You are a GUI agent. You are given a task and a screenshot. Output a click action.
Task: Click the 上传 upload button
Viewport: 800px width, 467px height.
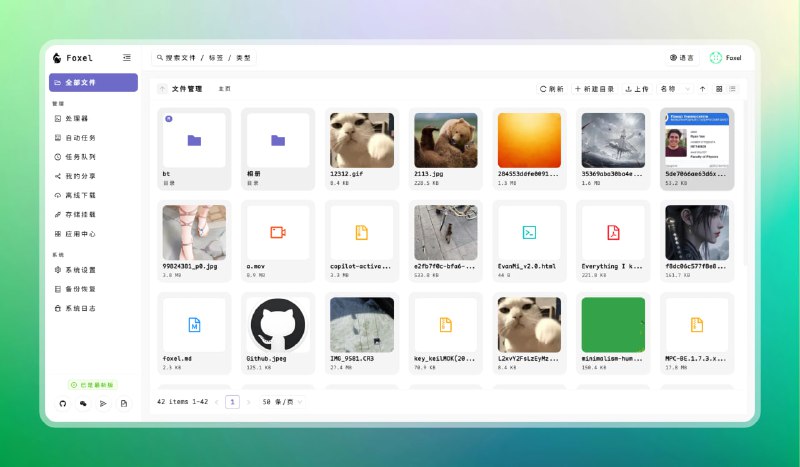pos(637,89)
